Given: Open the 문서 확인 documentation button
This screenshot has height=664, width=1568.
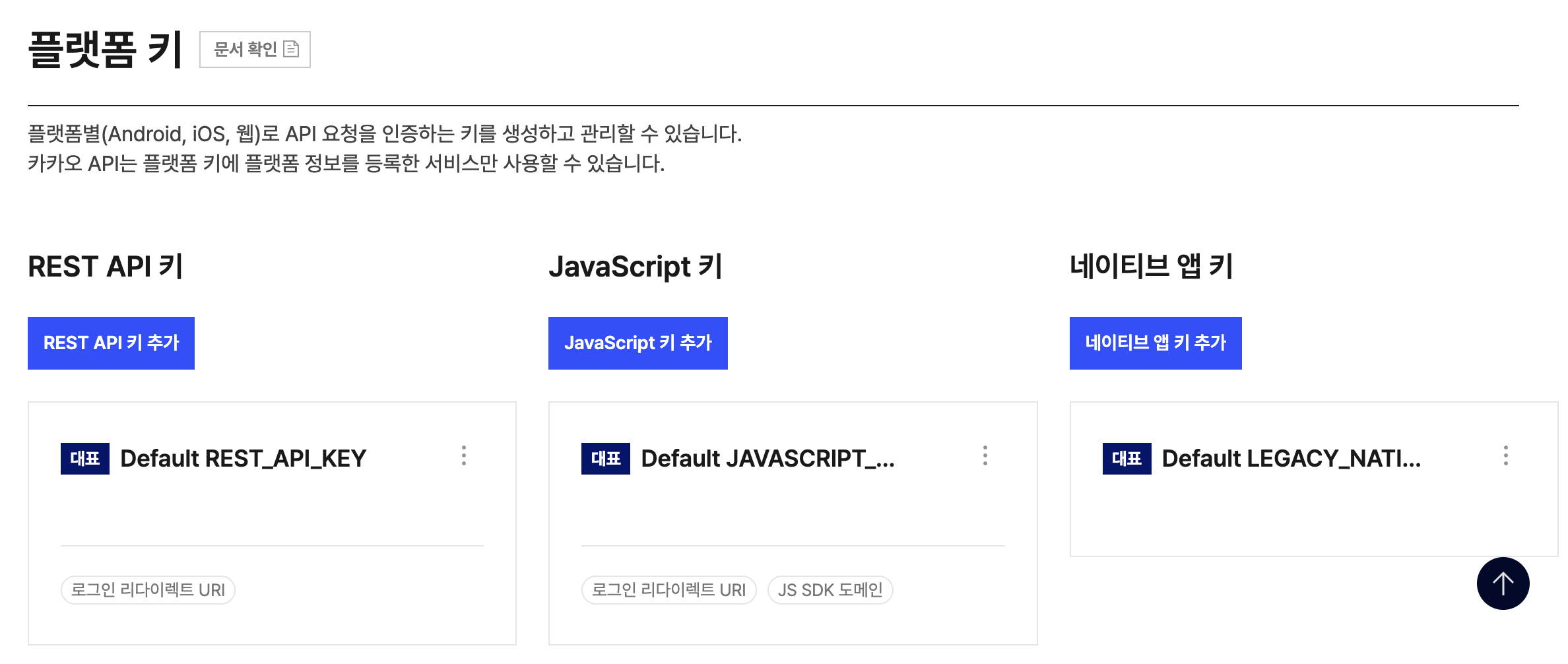Looking at the screenshot, I should 255,50.
